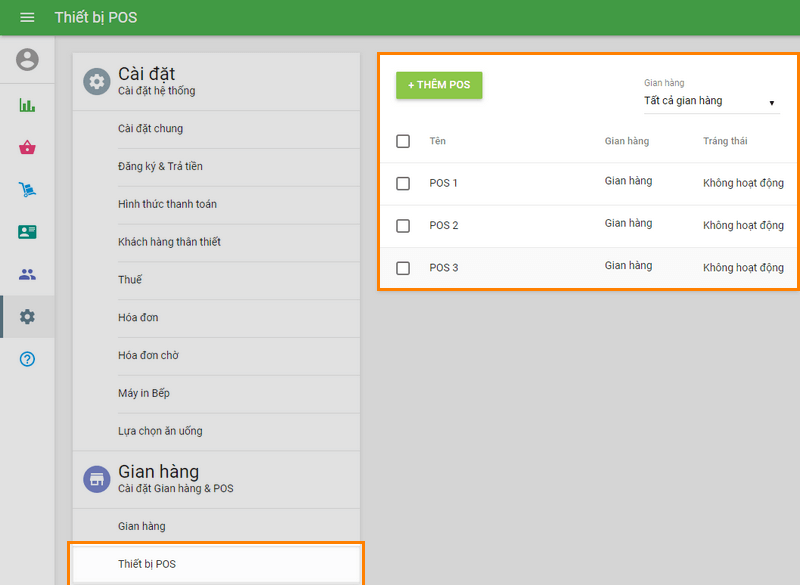Open the inventory trolley icon
Screen dimensions: 800x585
tap(27, 190)
